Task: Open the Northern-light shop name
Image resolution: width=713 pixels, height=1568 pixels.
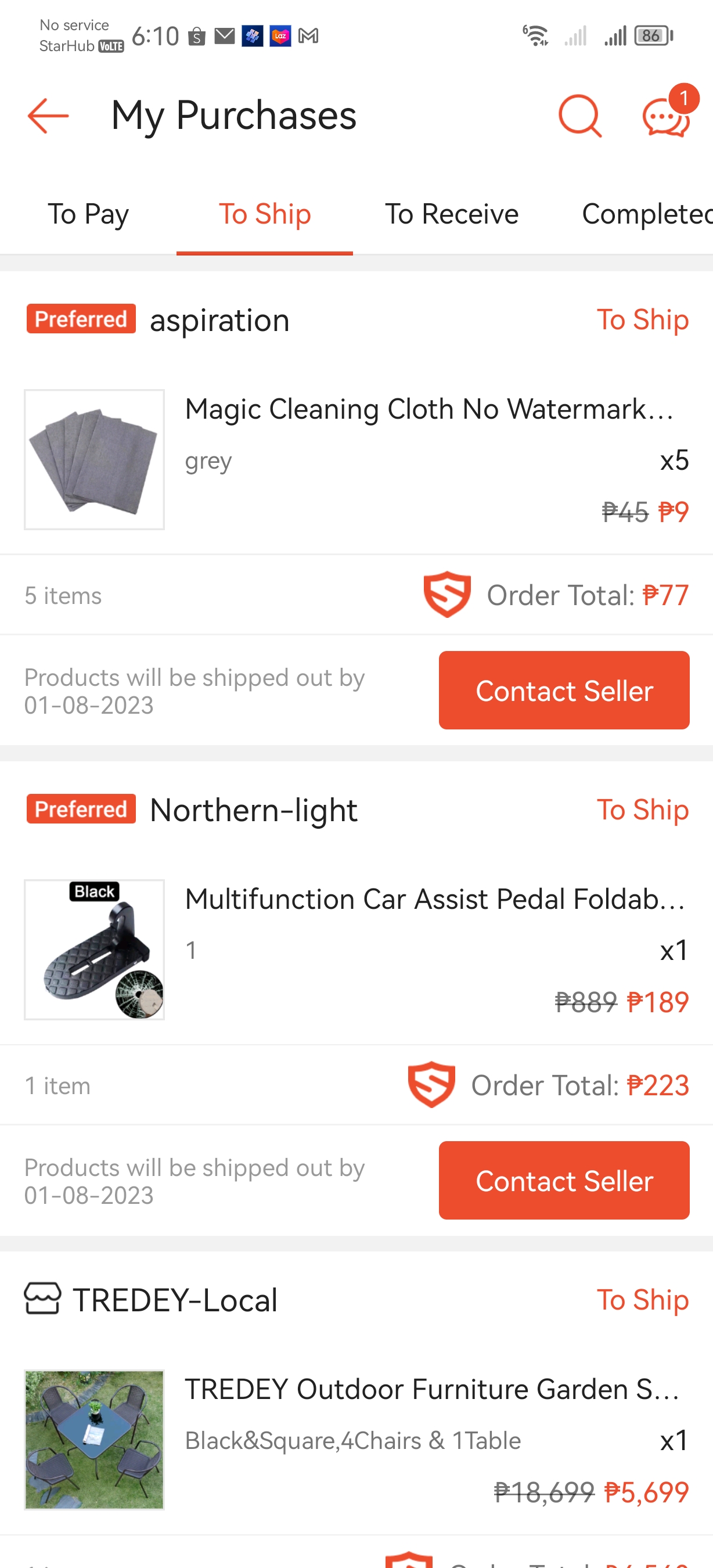Action: (254, 810)
